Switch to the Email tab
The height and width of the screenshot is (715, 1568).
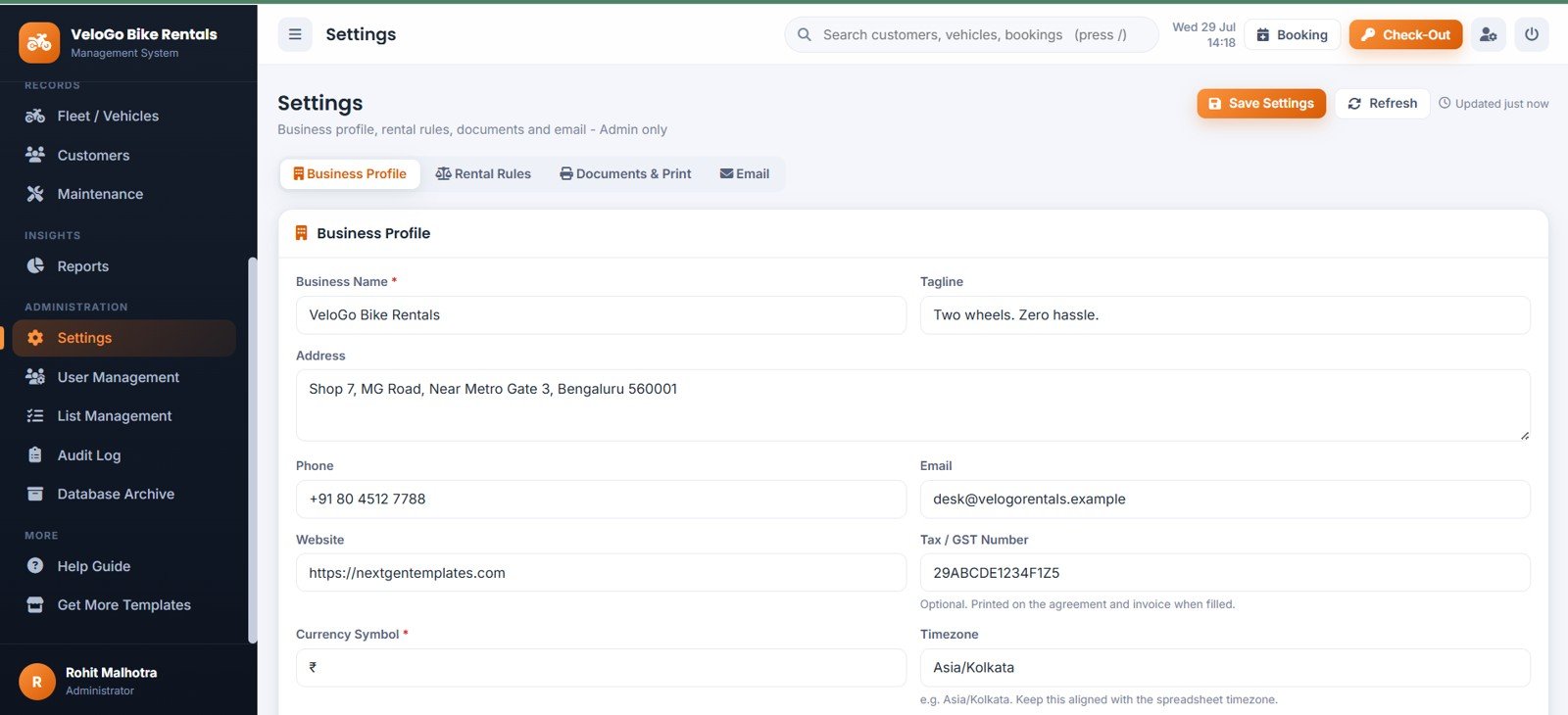745,173
